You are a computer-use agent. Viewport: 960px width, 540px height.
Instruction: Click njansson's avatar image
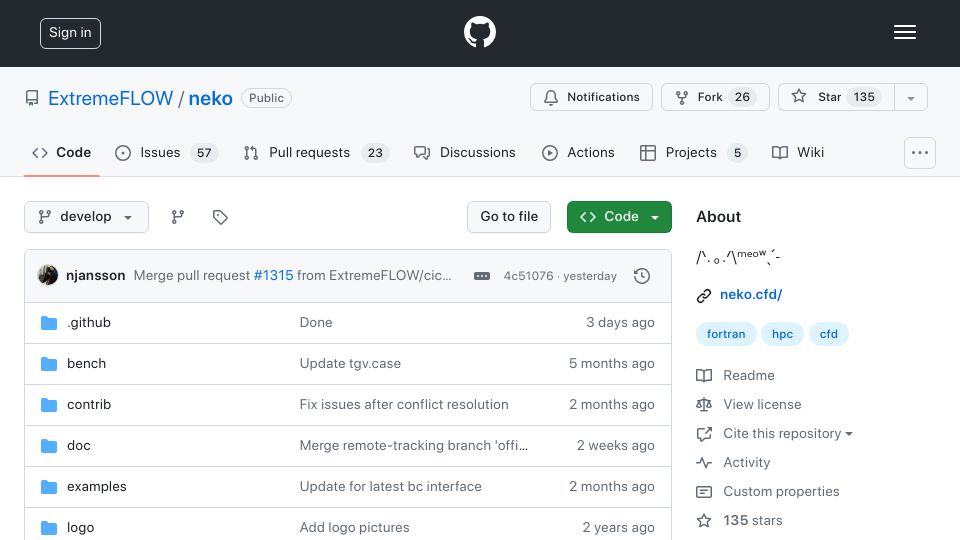48,276
